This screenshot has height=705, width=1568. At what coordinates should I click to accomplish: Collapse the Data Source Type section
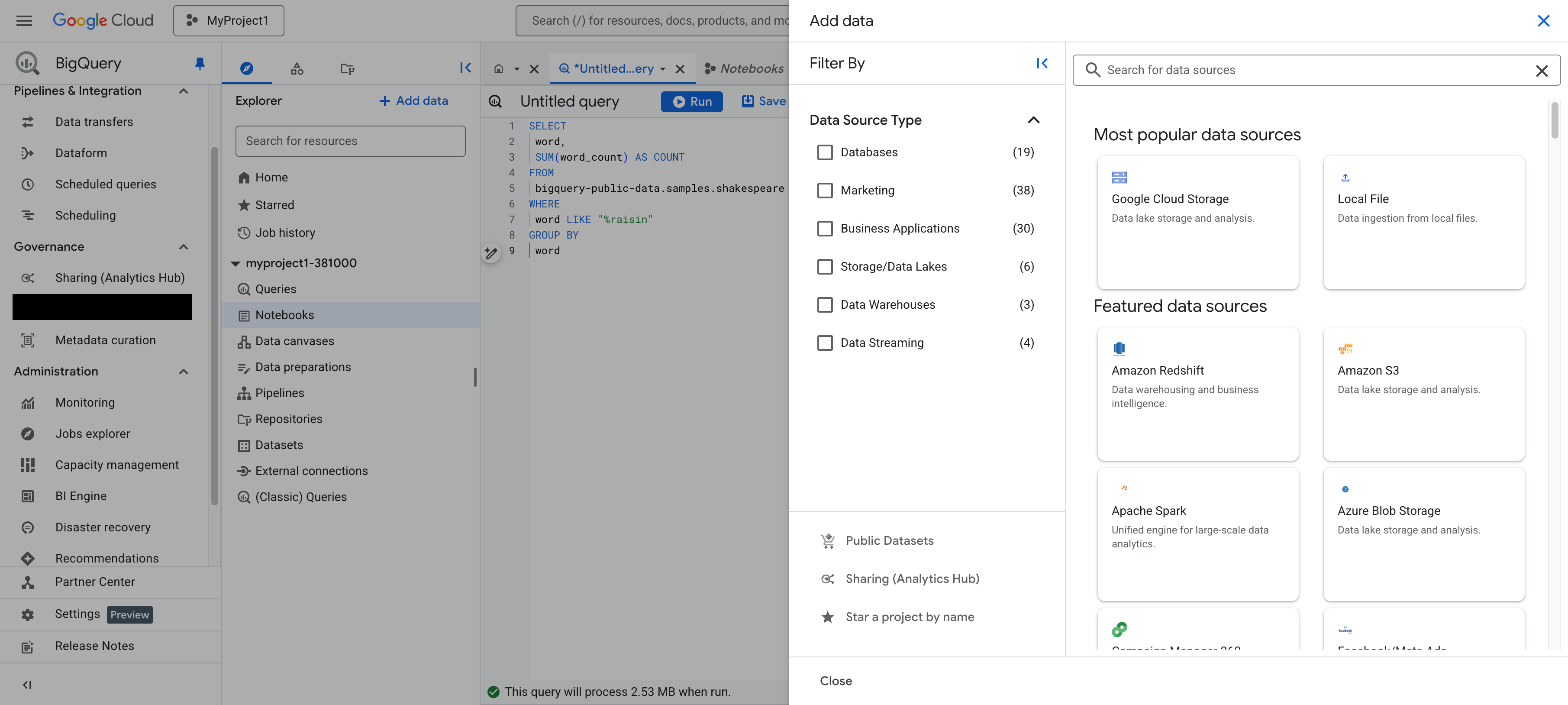[1033, 120]
